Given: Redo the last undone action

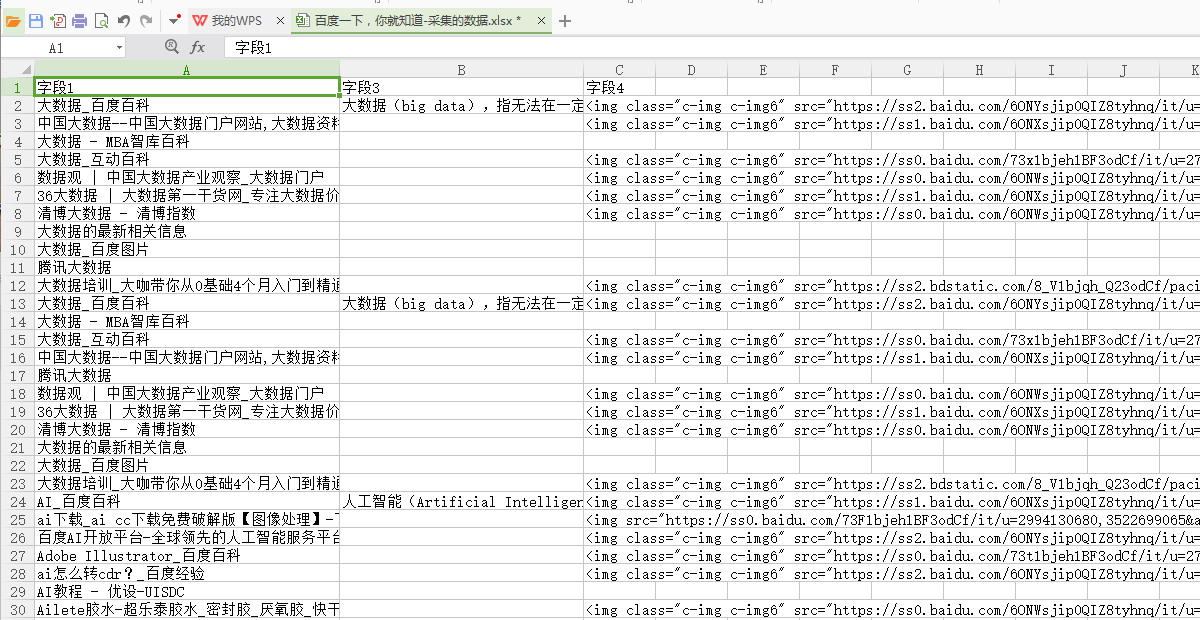Looking at the screenshot, I should [x=146, y=20].
